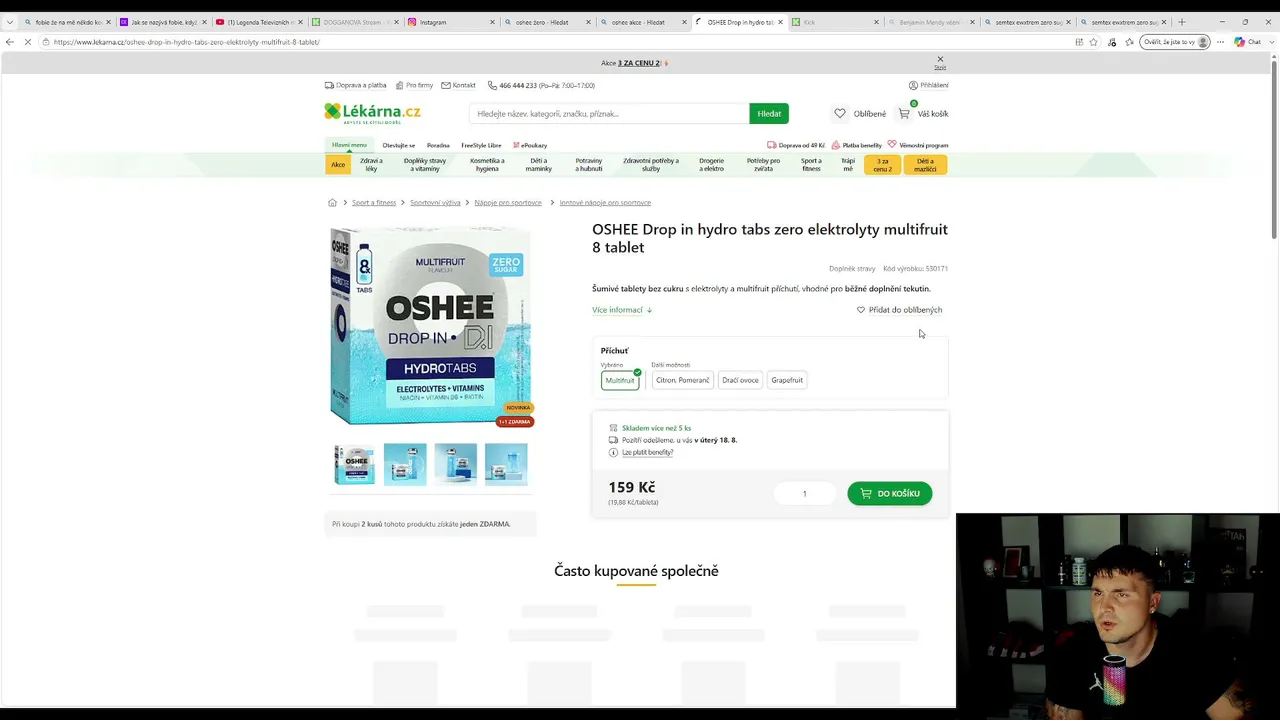Screen dimensions: 1280x720
Task: Open Zdraví a léky category
Action: (x=371, y=165)
